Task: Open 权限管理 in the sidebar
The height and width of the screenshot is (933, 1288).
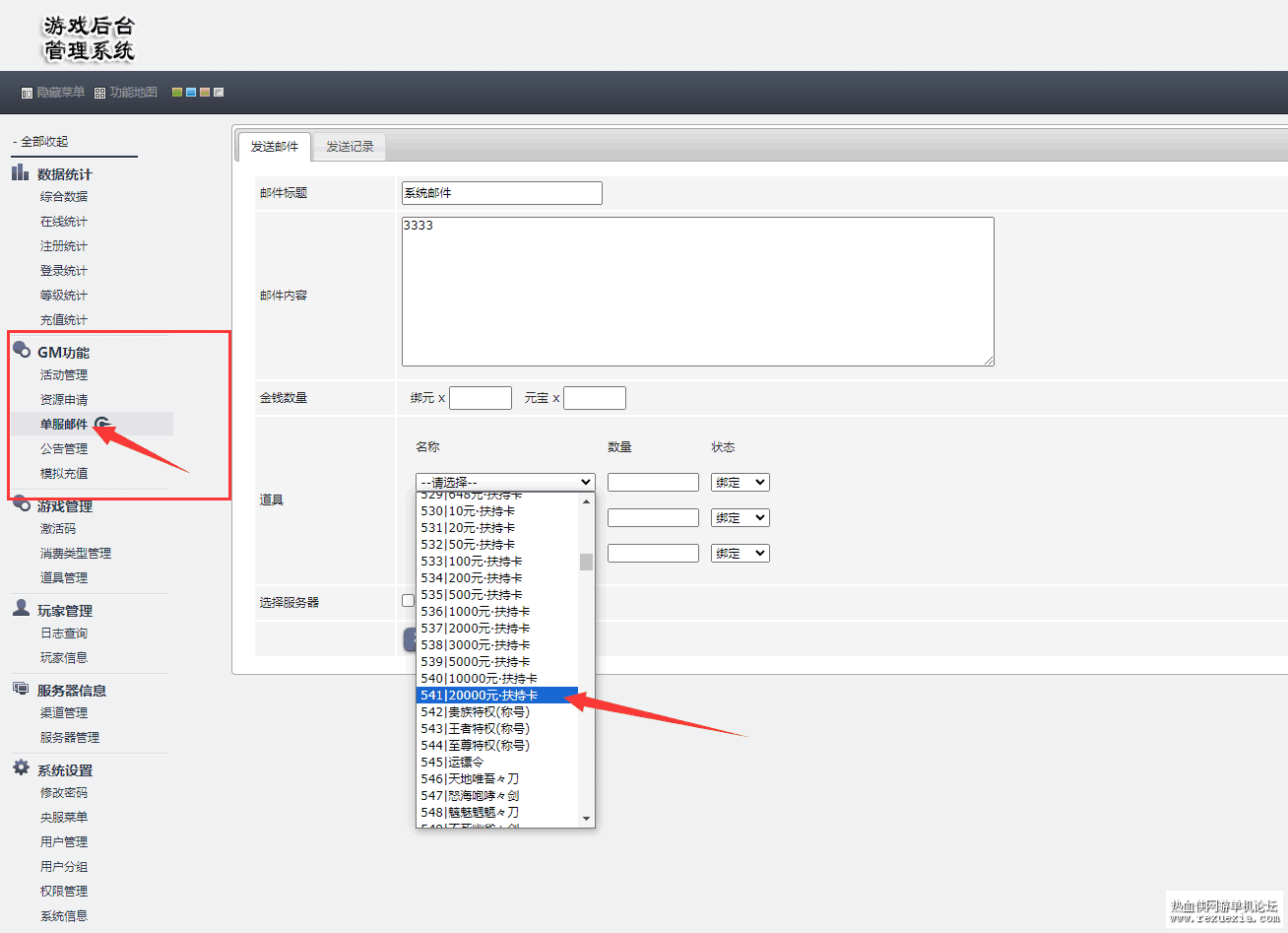Action: [x=64, y=892]
